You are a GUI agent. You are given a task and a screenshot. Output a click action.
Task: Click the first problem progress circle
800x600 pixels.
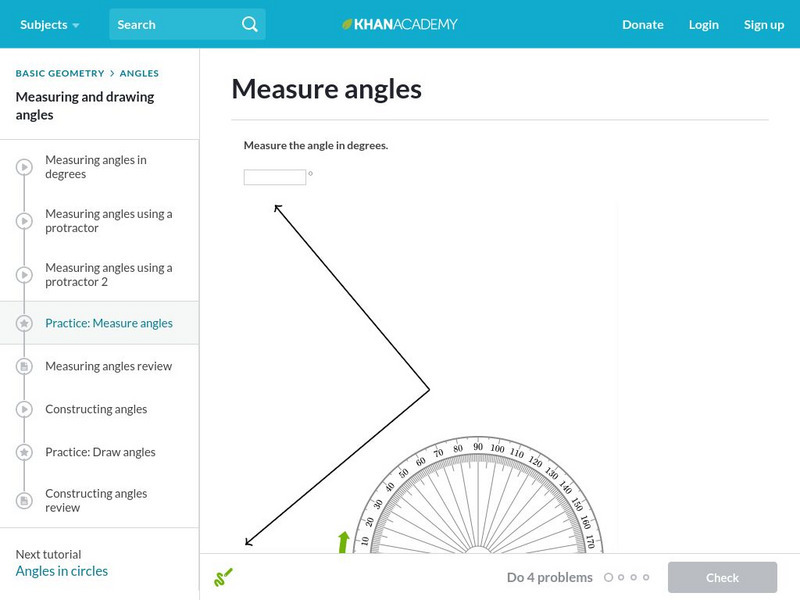coord(609,577)
